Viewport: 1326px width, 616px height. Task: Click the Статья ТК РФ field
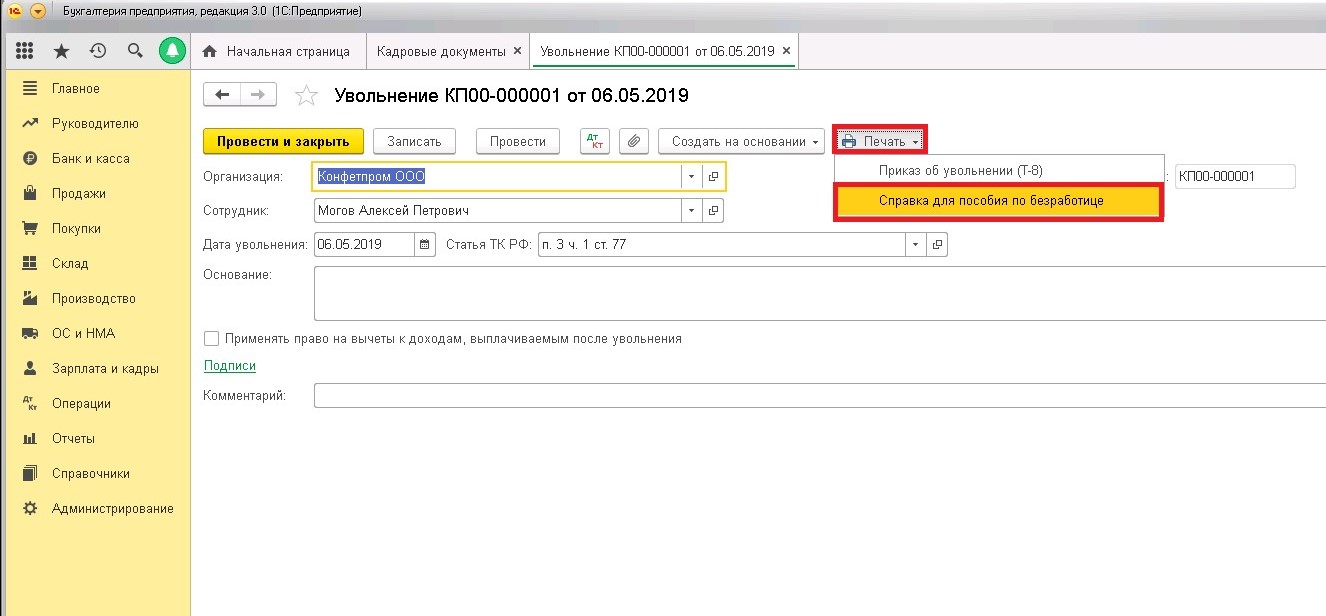pyautogui.click(x=722, y=244)
